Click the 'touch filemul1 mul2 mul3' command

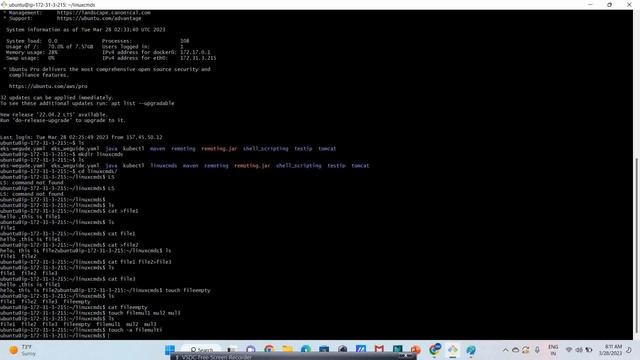pos(144,313)
